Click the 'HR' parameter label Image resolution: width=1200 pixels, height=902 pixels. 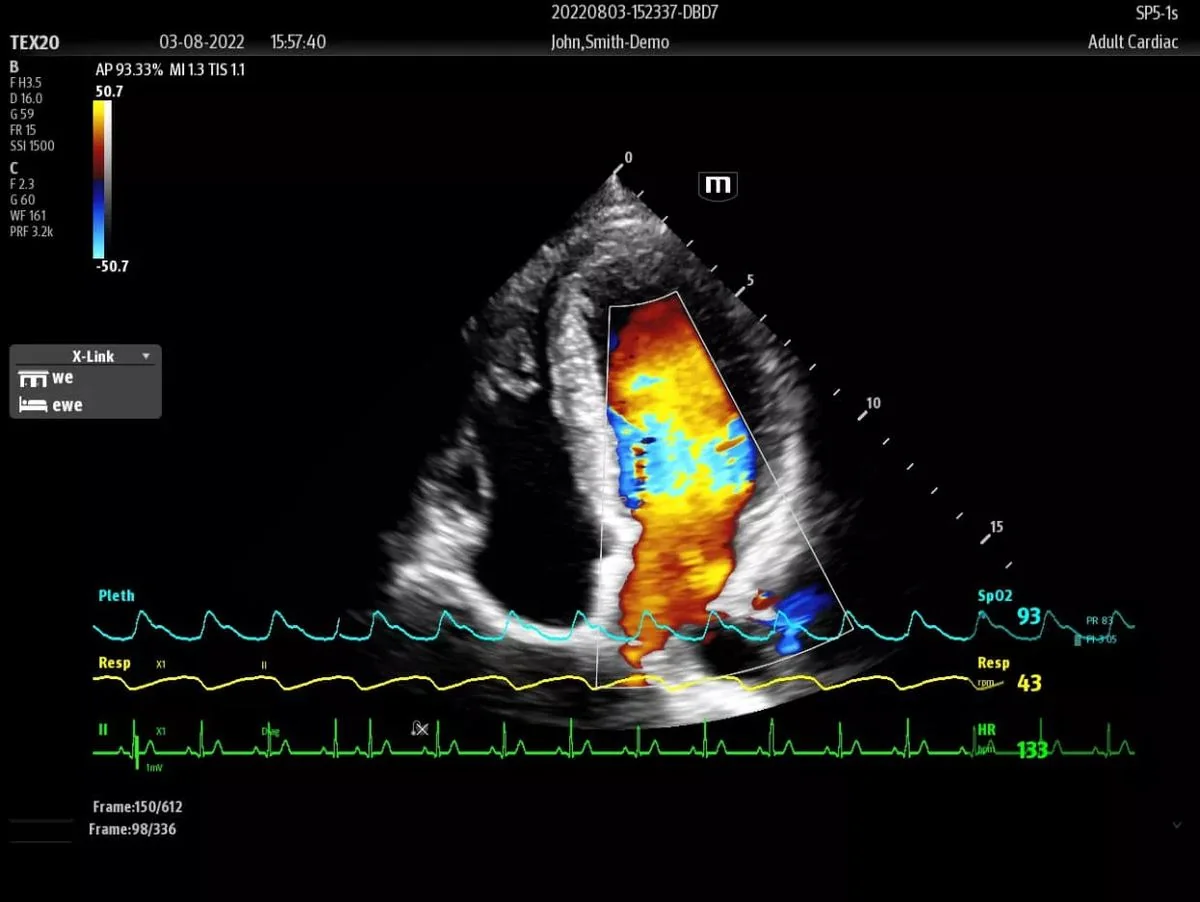pos(985,730)
